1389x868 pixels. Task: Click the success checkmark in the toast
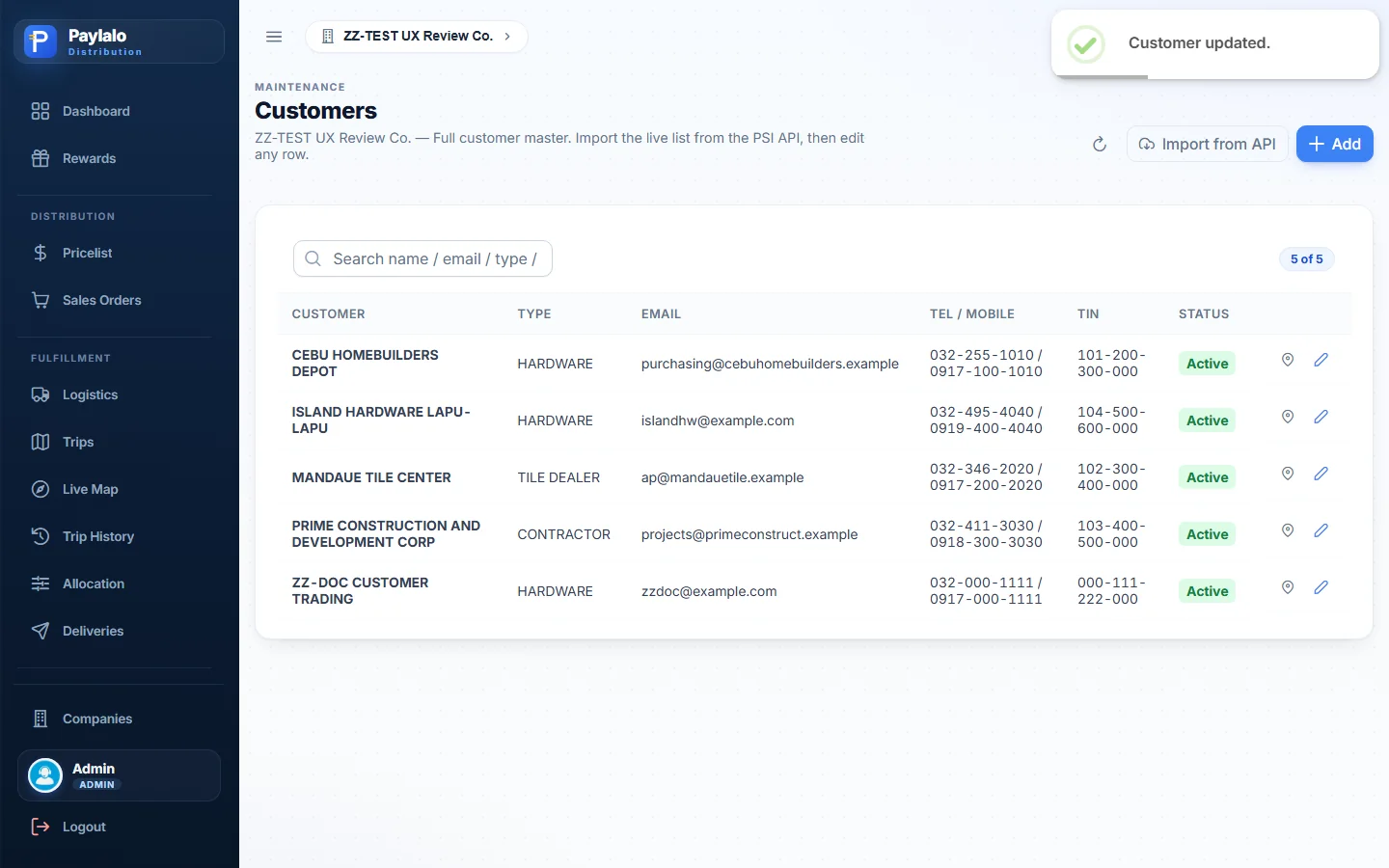[1086, 43]
